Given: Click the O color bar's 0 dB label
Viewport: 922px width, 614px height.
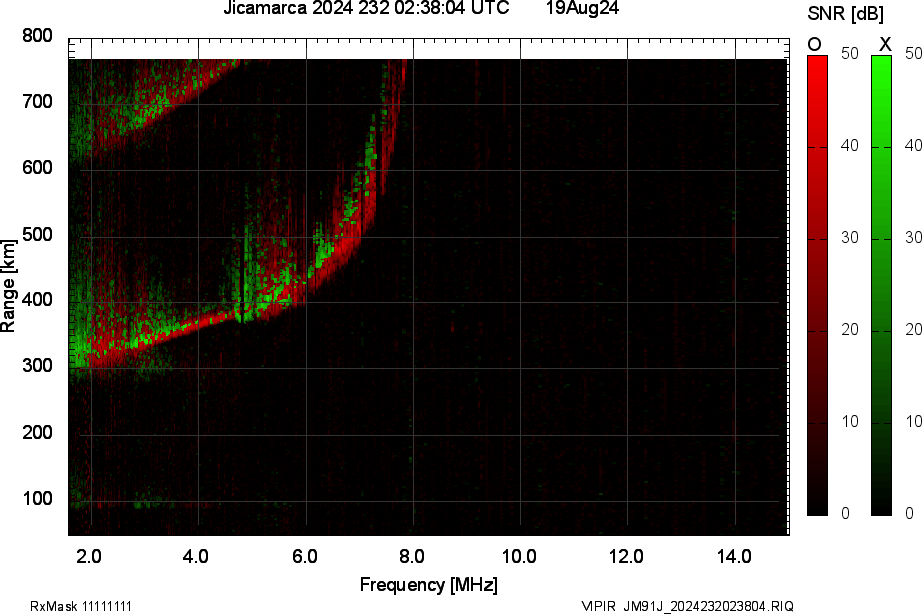Looking at the screenshot, I should (846, 513).
